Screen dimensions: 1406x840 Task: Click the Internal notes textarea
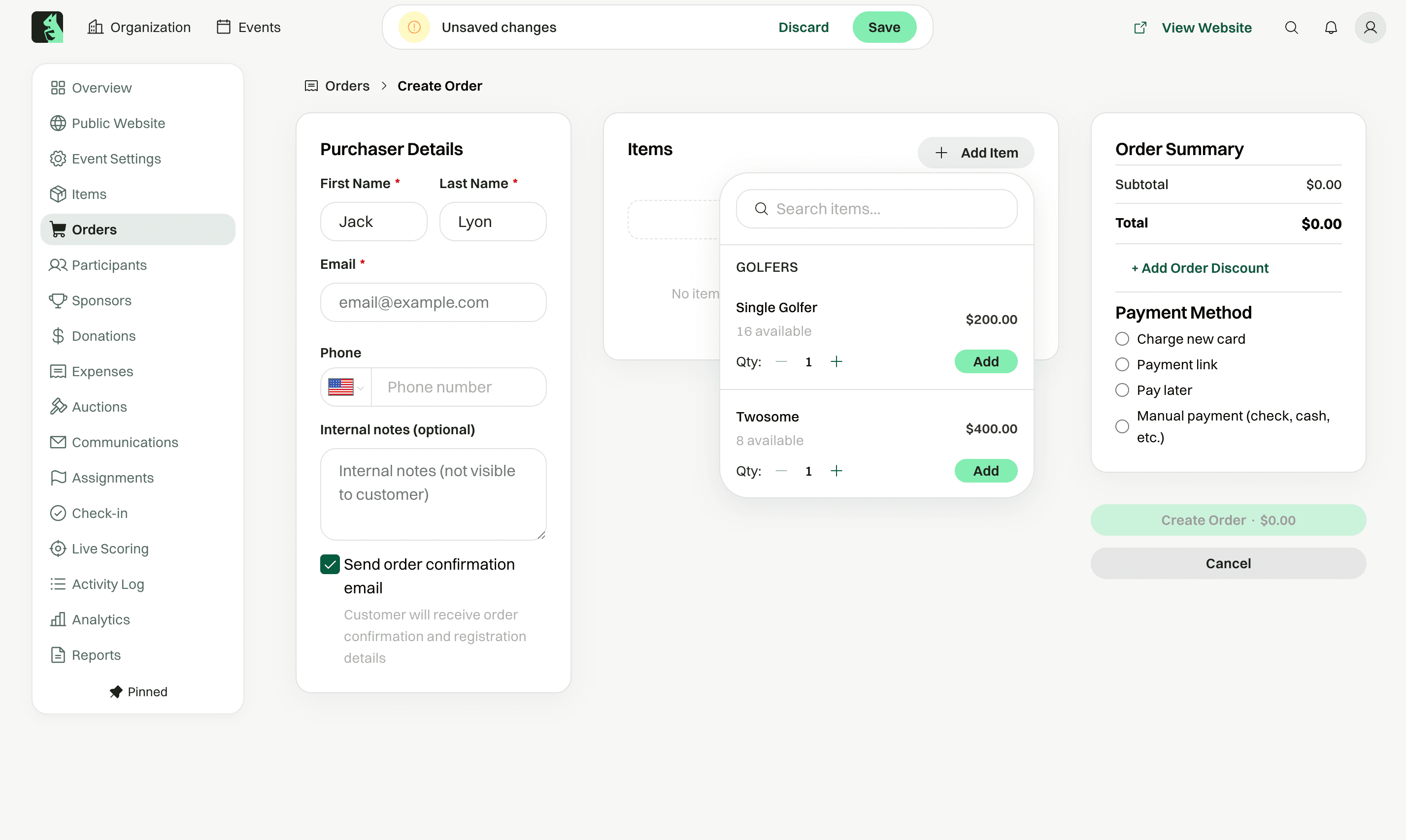(x=433, y=494)
